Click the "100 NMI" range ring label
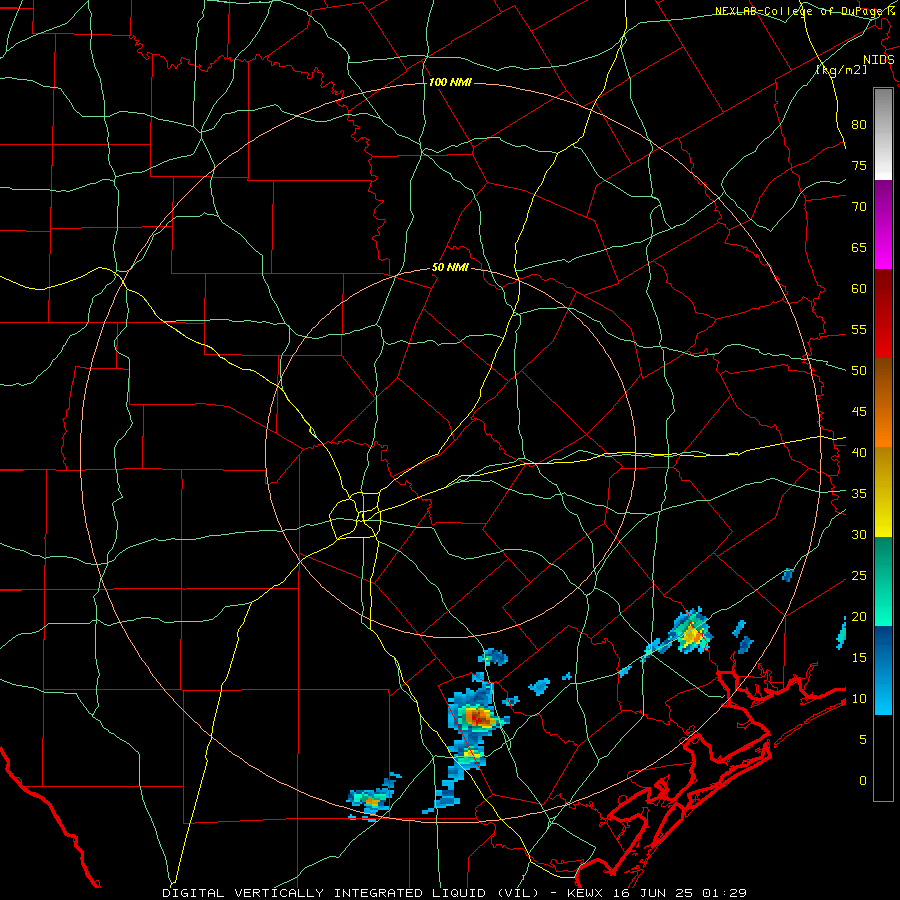900x900 pixels. pos(450,83)
